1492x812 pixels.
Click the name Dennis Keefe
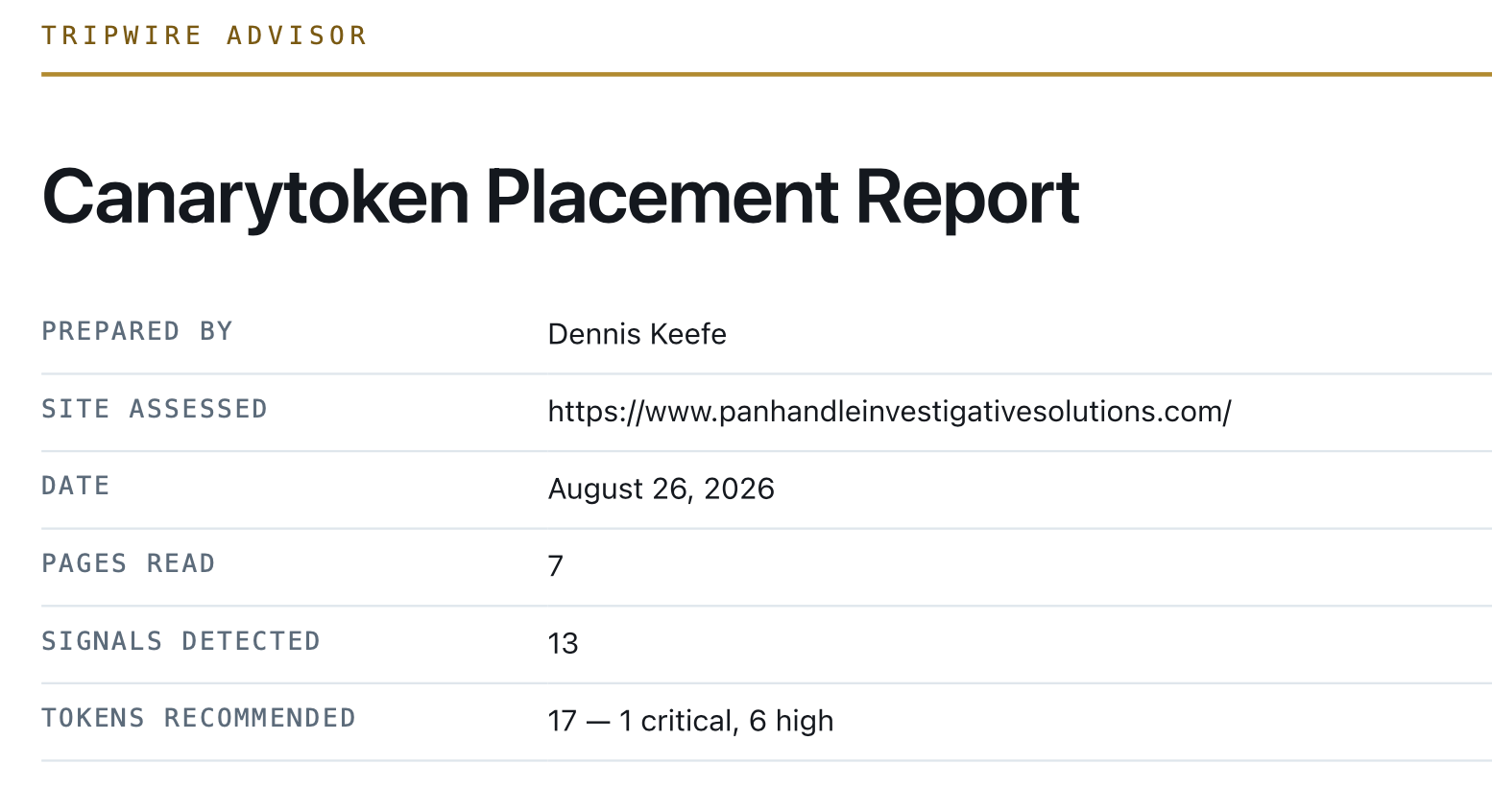point(637,334)
